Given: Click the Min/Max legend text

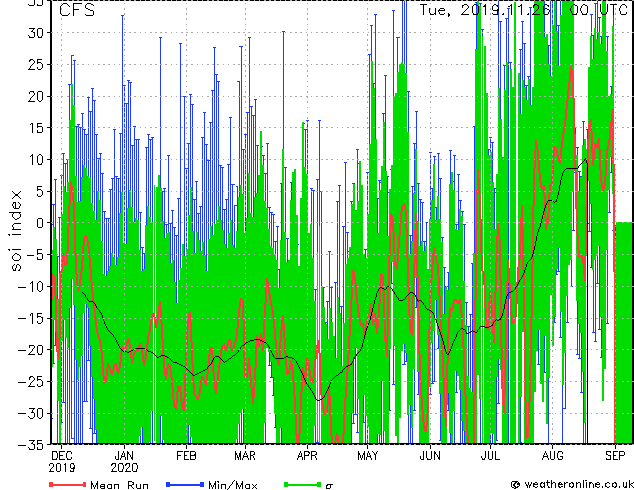Looking at the screenshot, I should click(233, 485).
